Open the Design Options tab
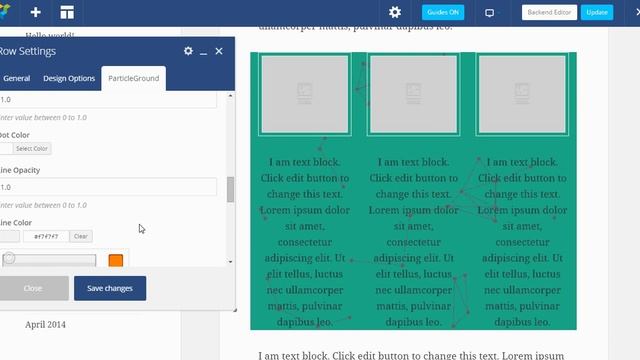 69,78
